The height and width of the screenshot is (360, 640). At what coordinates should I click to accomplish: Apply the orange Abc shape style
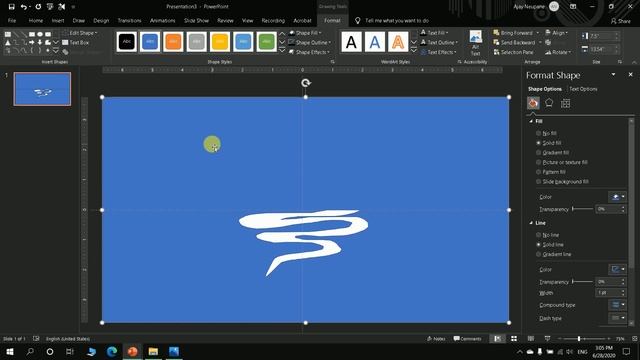coord(173,42)
